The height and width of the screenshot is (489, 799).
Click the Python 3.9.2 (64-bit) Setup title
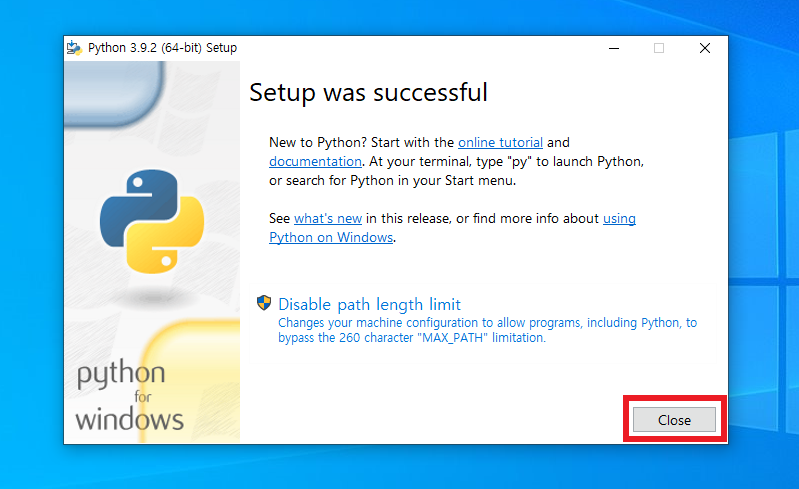tap(162, 48)
